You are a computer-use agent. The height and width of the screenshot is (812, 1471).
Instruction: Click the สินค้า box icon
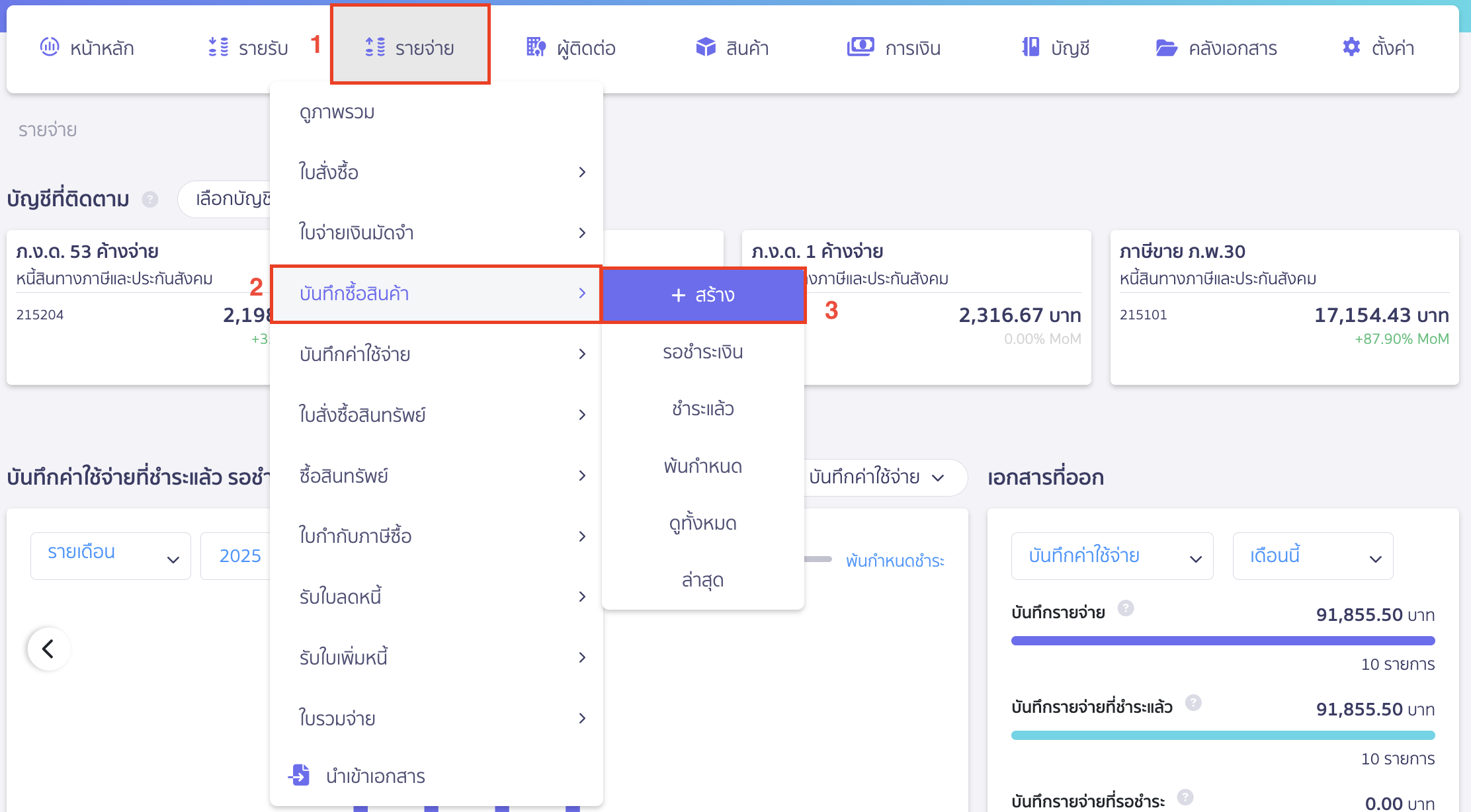click(706, 46)
